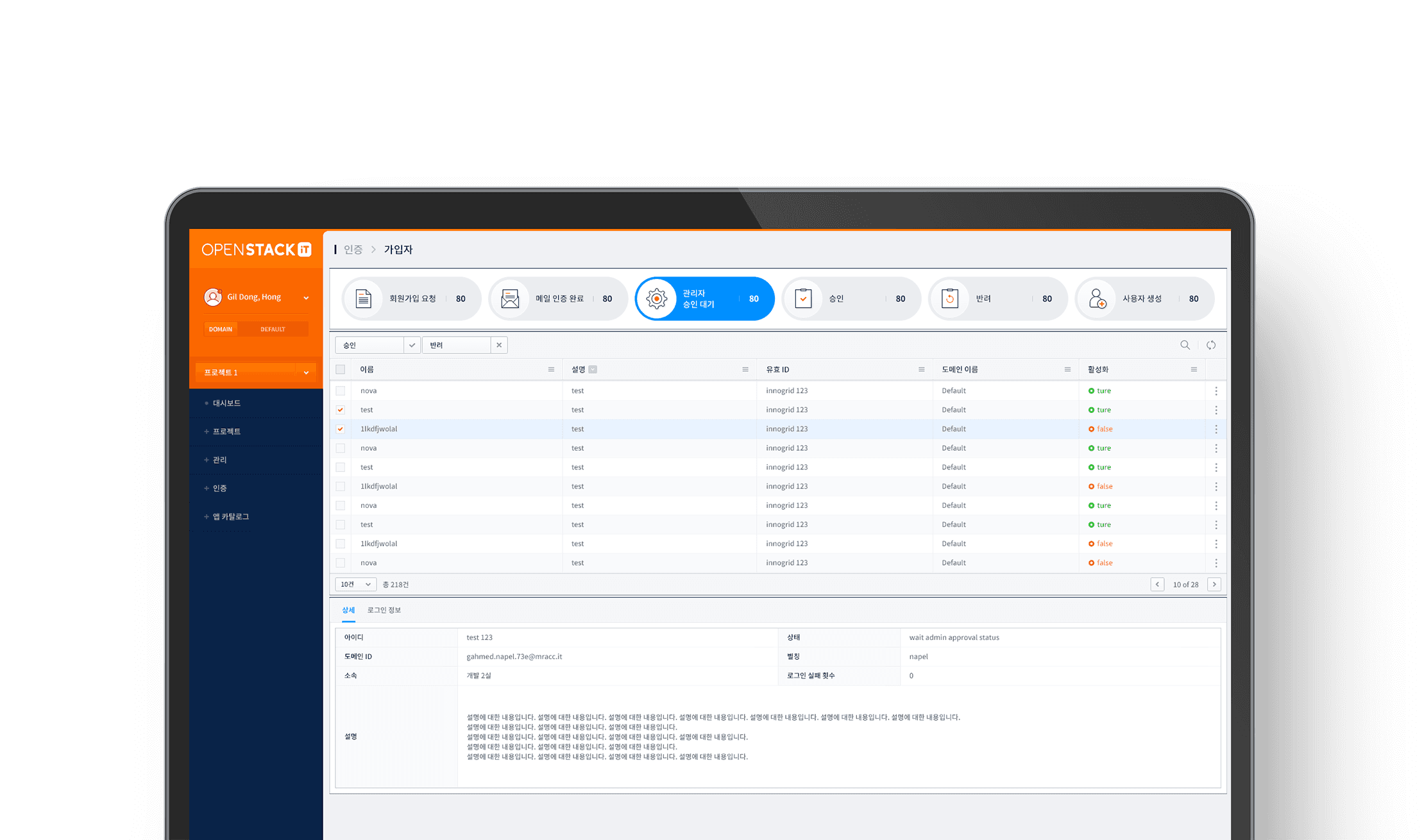The image size is (1424, 840).
Task: Click the 총 218건 total count
Action: pos(396,584)
